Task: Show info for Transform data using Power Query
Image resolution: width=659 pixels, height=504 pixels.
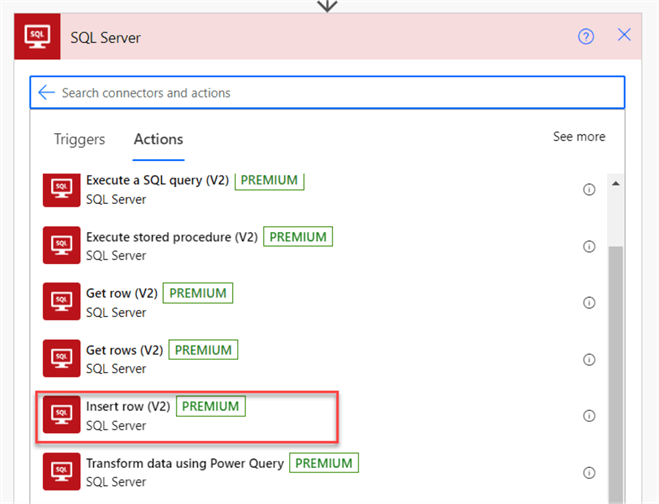Action: [x=589, y=472]
